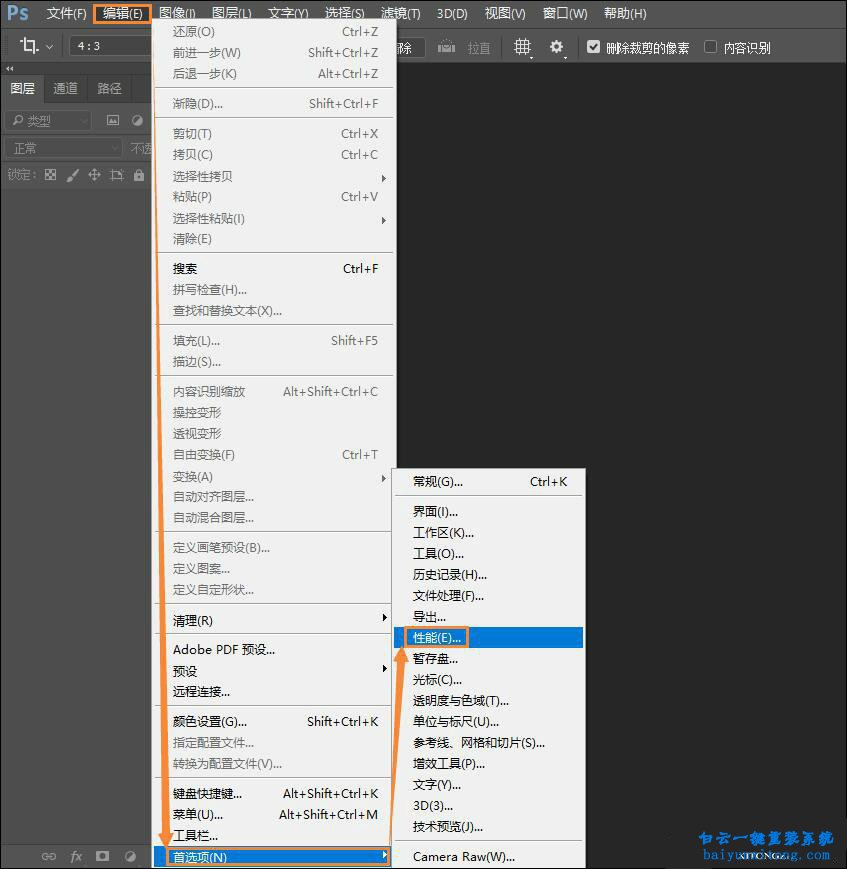
Task: Switch to the 通道 panel tab
Action: [64, 89]
